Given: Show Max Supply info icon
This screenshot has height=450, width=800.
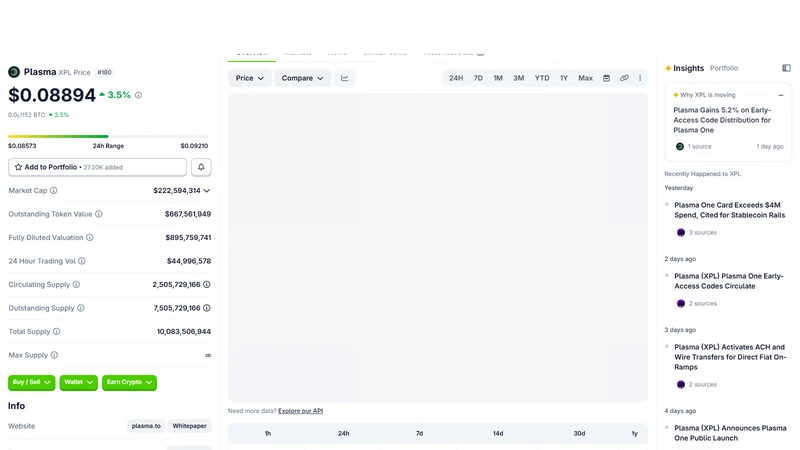Looking at the screenshot, I should point(54,355).
